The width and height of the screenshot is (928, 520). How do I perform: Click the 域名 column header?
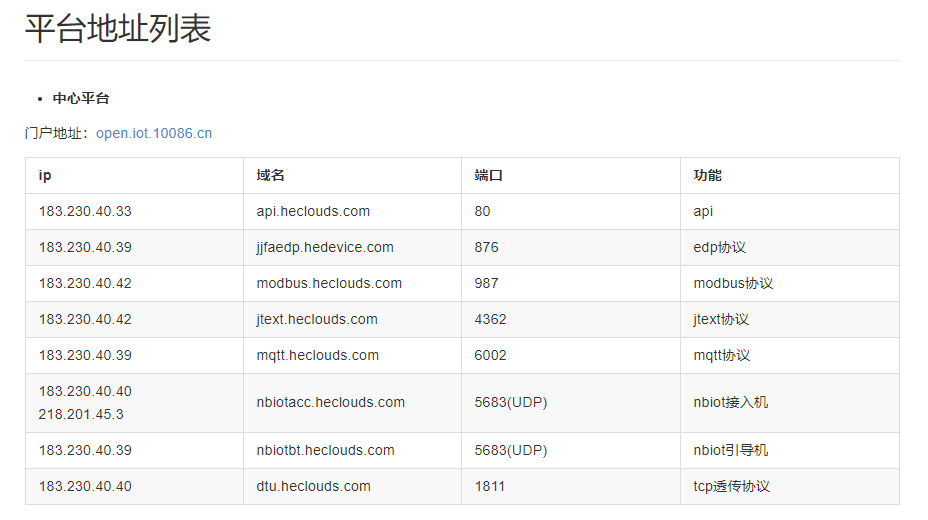pos(270,175)
